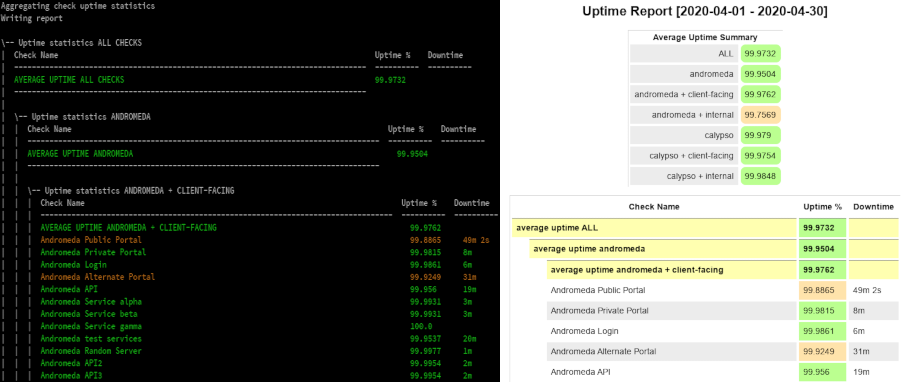Click the 20m downtime value
Viewport: 913px width, 382px height.
pyautogui.click(x=470, y=339)
